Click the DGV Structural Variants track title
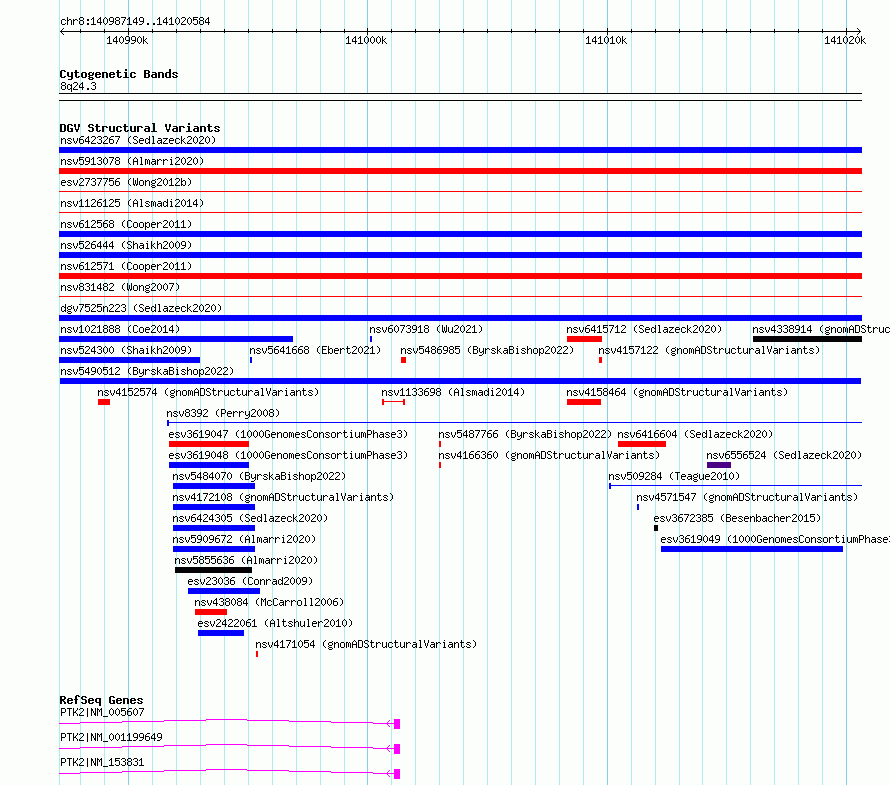This screenshot has width=890, height=785. [140, 128]
